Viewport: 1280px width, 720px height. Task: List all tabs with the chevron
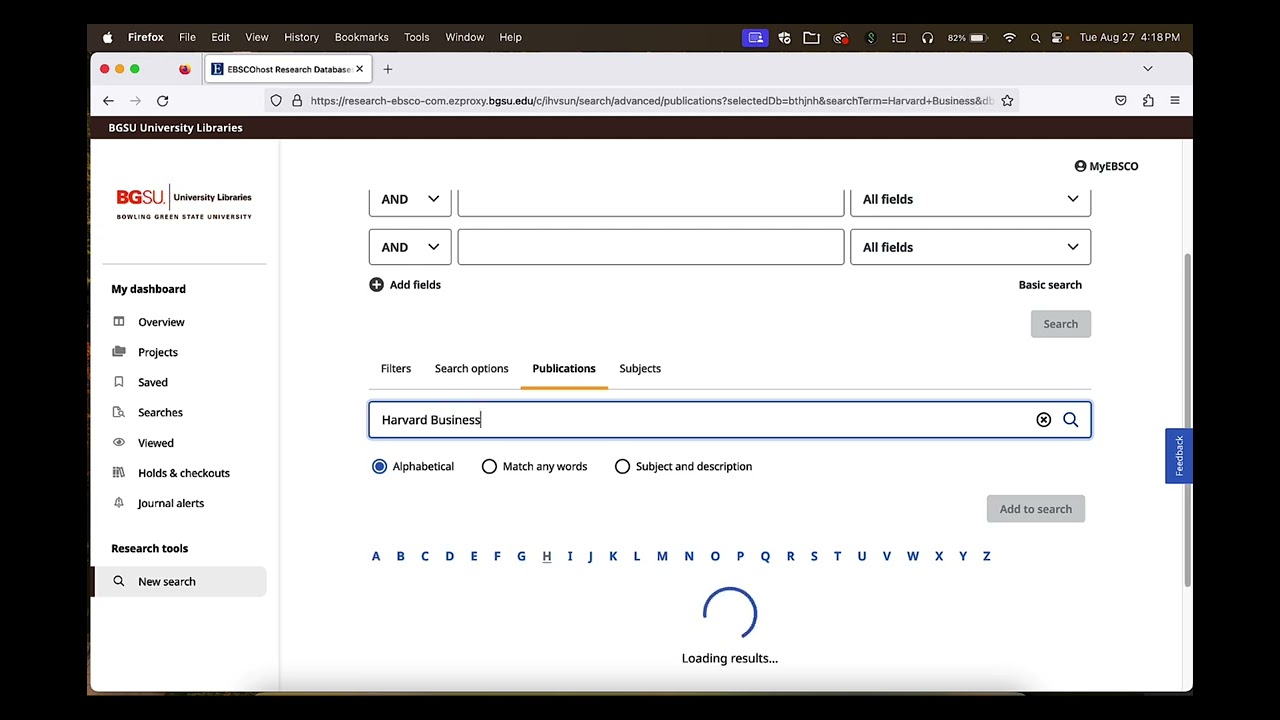1148,69
